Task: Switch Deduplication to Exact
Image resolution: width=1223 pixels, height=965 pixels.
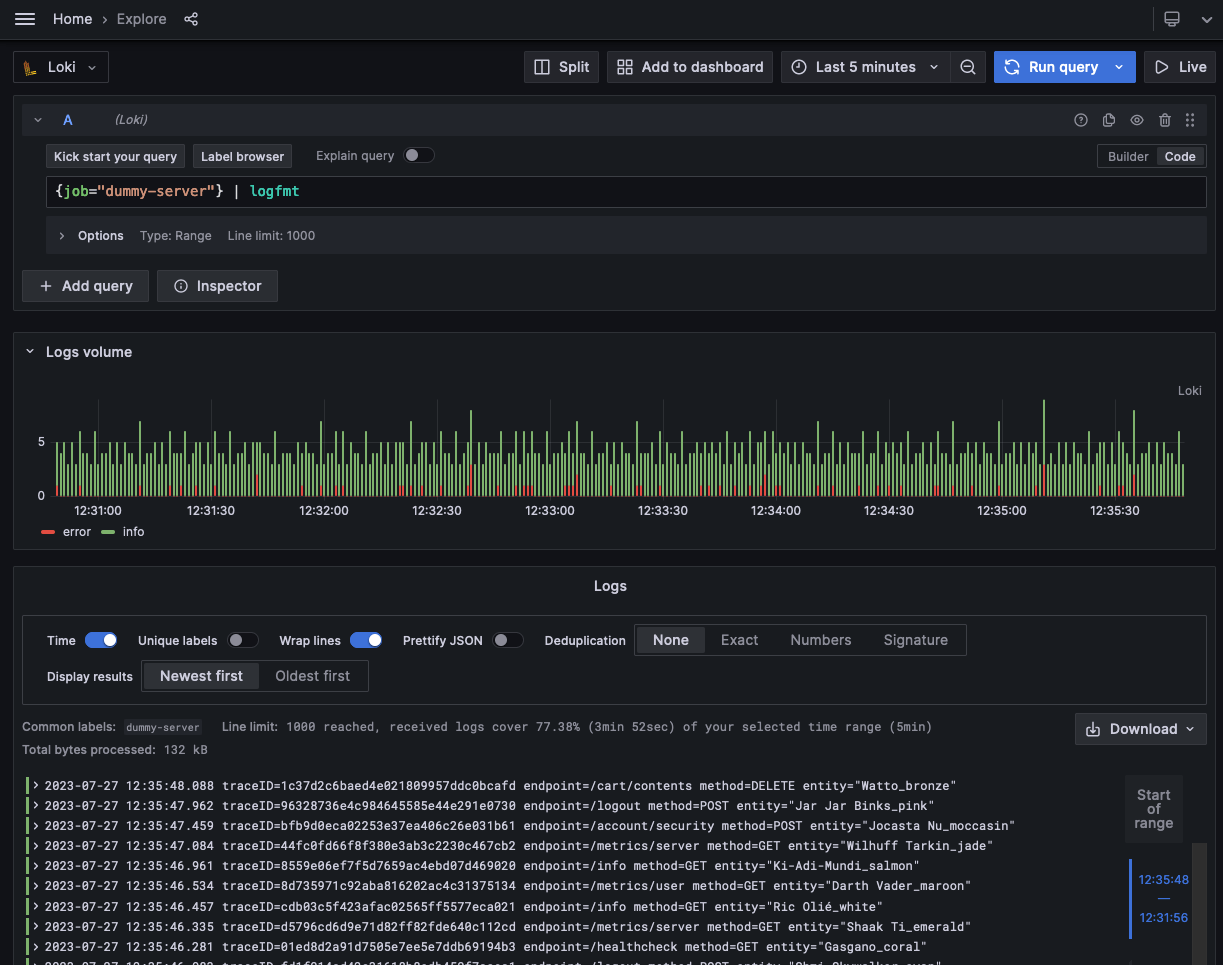Action: point(739,640)
